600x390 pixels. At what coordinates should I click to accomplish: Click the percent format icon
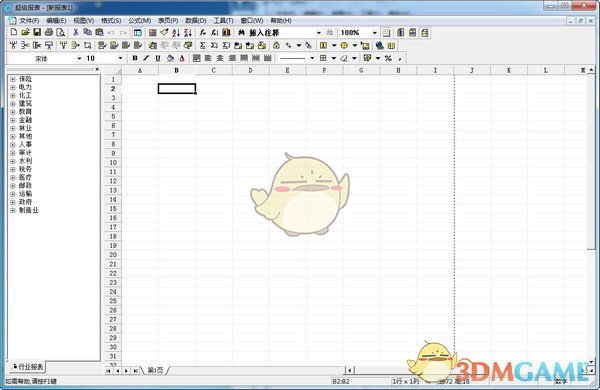[388, 58]
